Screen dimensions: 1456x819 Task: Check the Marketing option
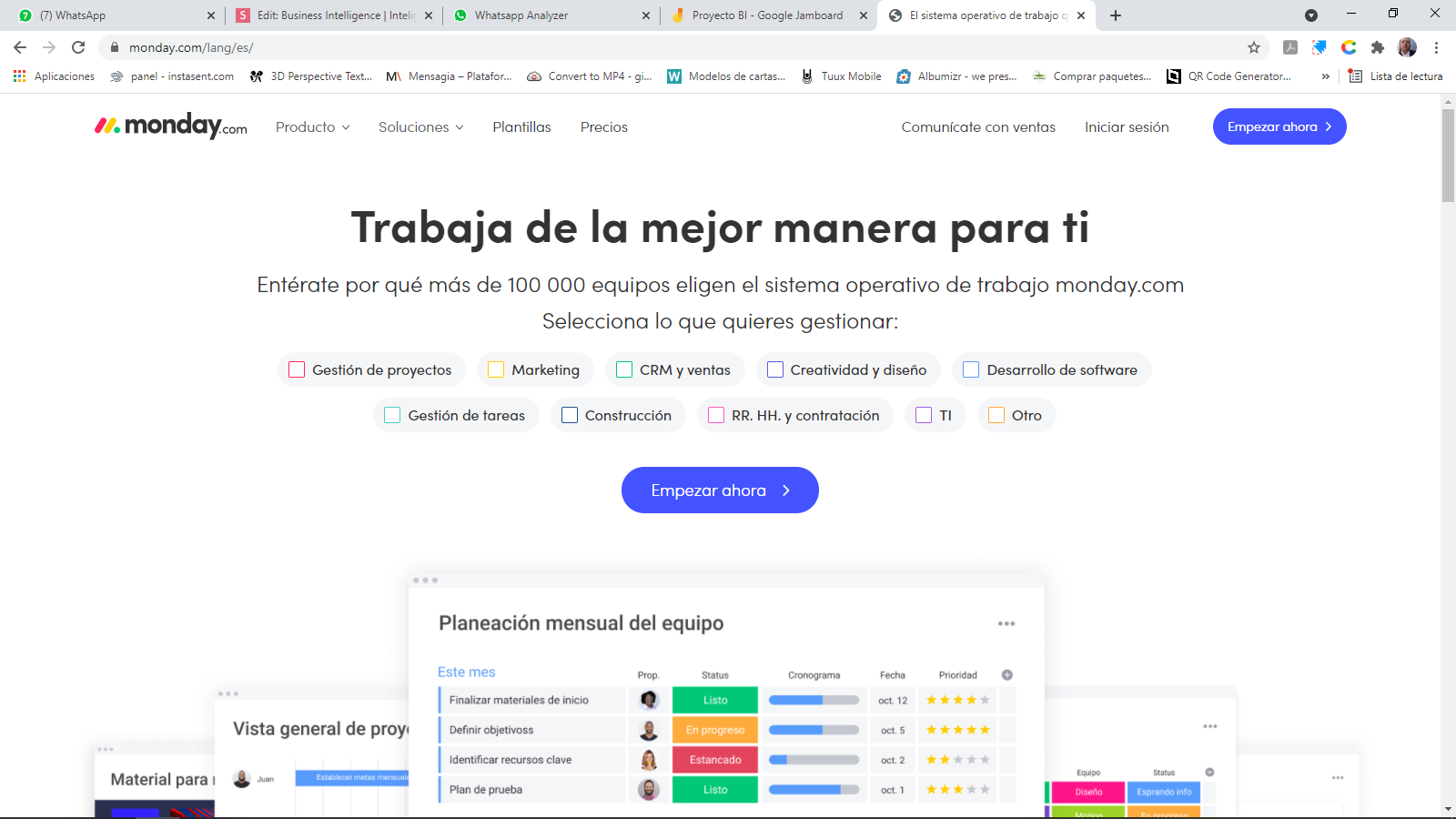coord(496,369)
